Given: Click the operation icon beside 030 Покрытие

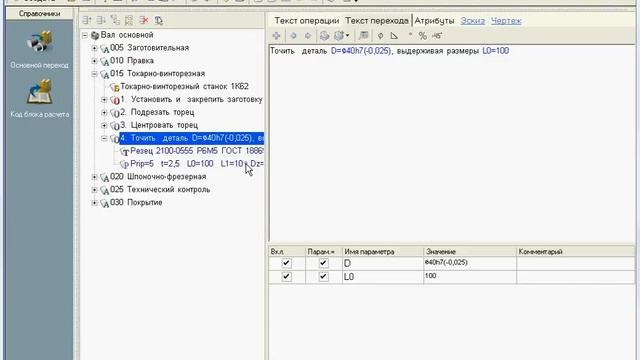Looking at the screenshot, I should (x=105, y=203).
